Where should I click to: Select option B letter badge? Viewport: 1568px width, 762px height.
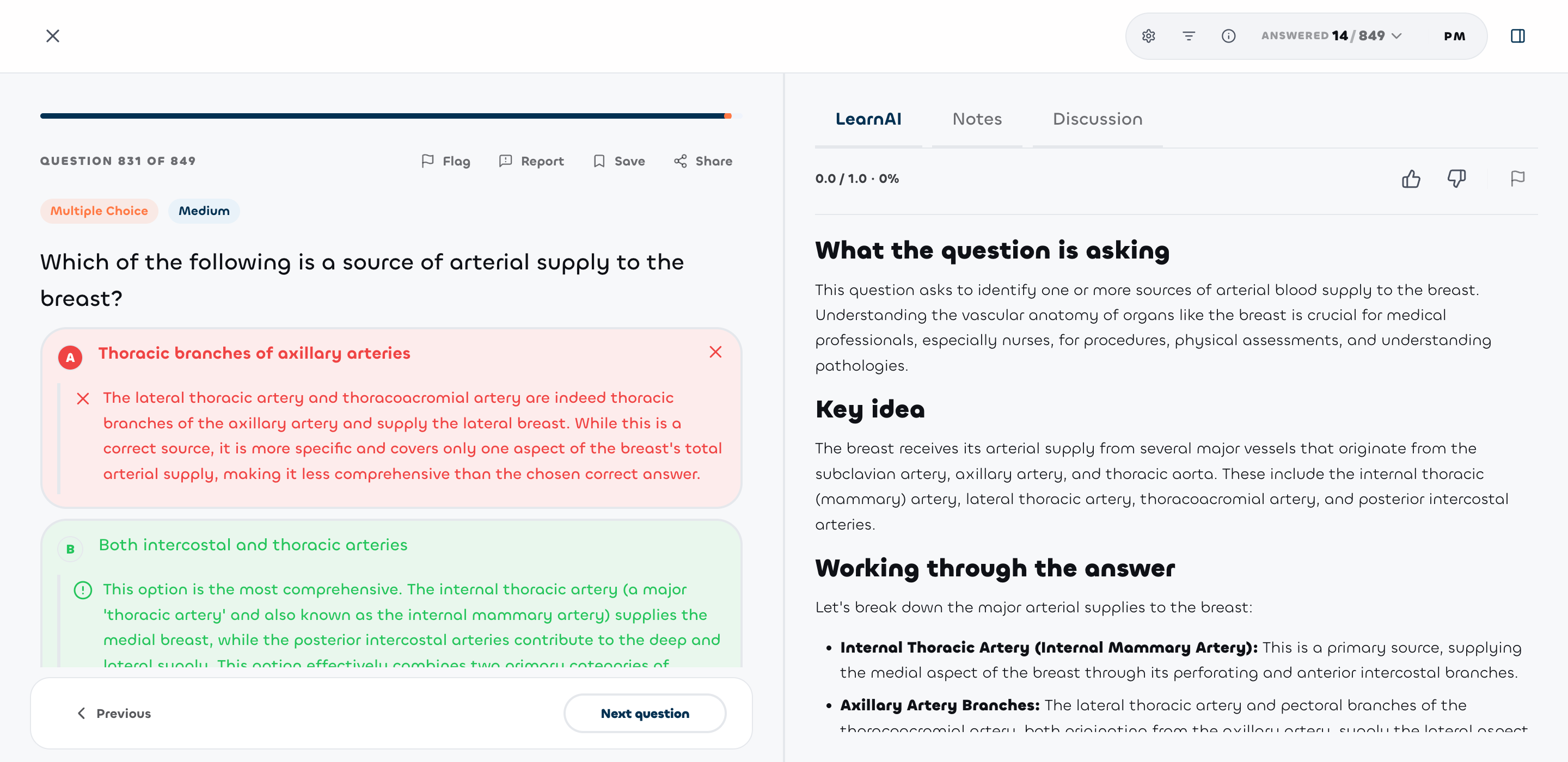pos(70,549)
